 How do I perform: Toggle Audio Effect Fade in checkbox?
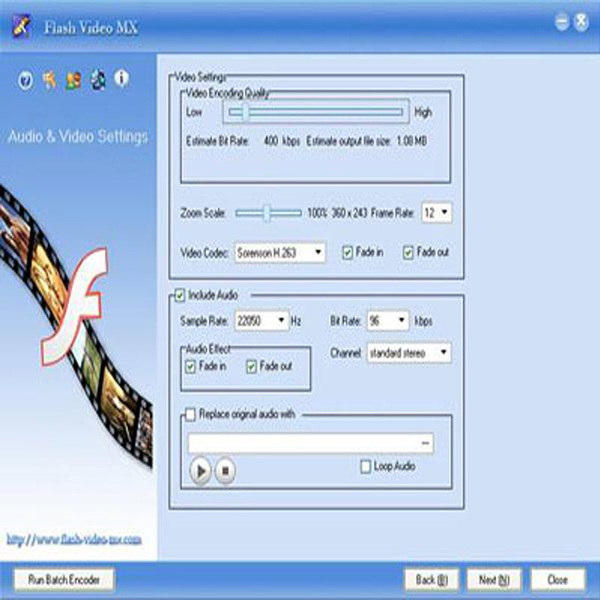tap(190, 367)
